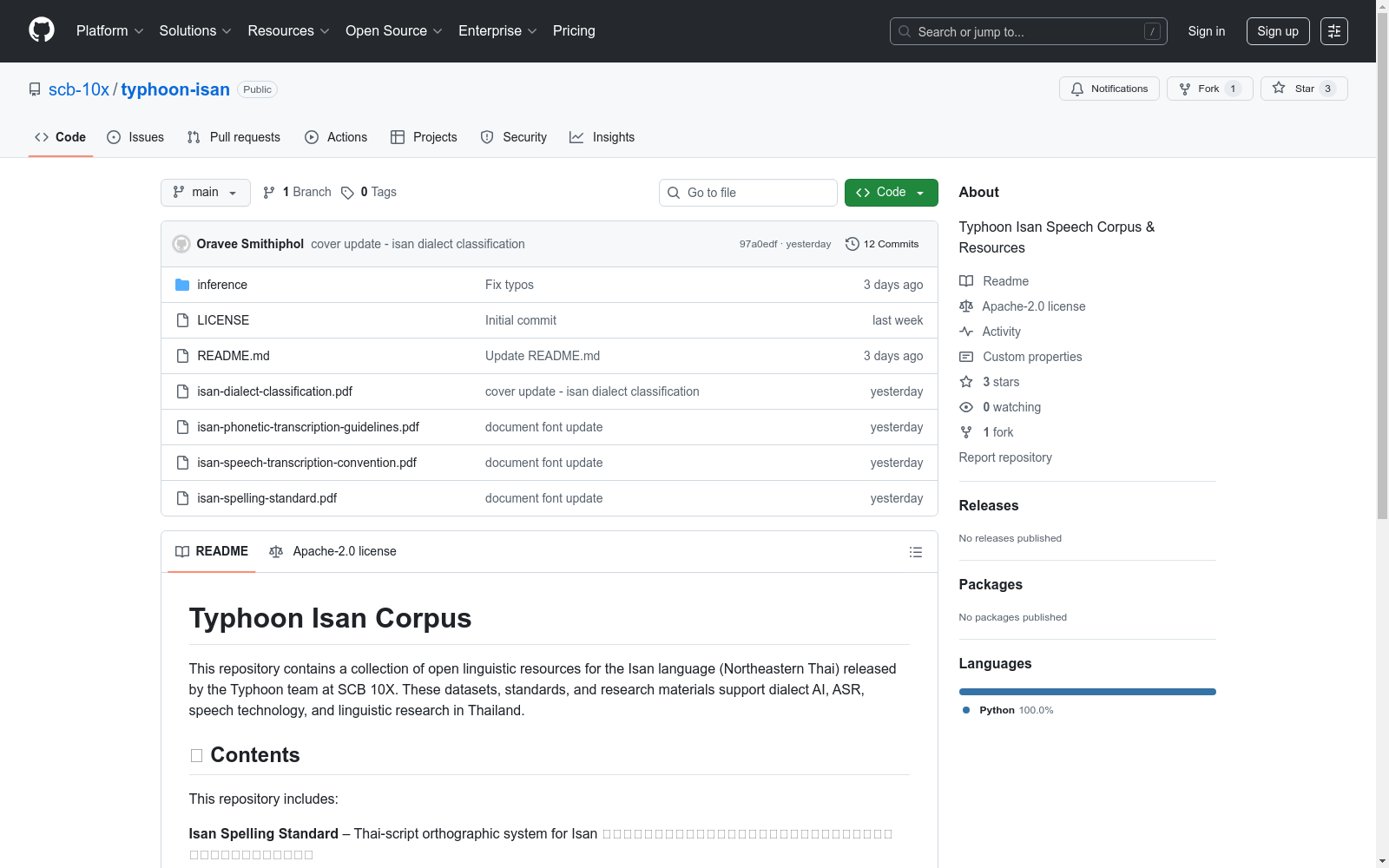The height and width of the screenshot is (868, 1389).
Task: Open the Oravee Smithiphol author link
Action: (x=250, y=244)
